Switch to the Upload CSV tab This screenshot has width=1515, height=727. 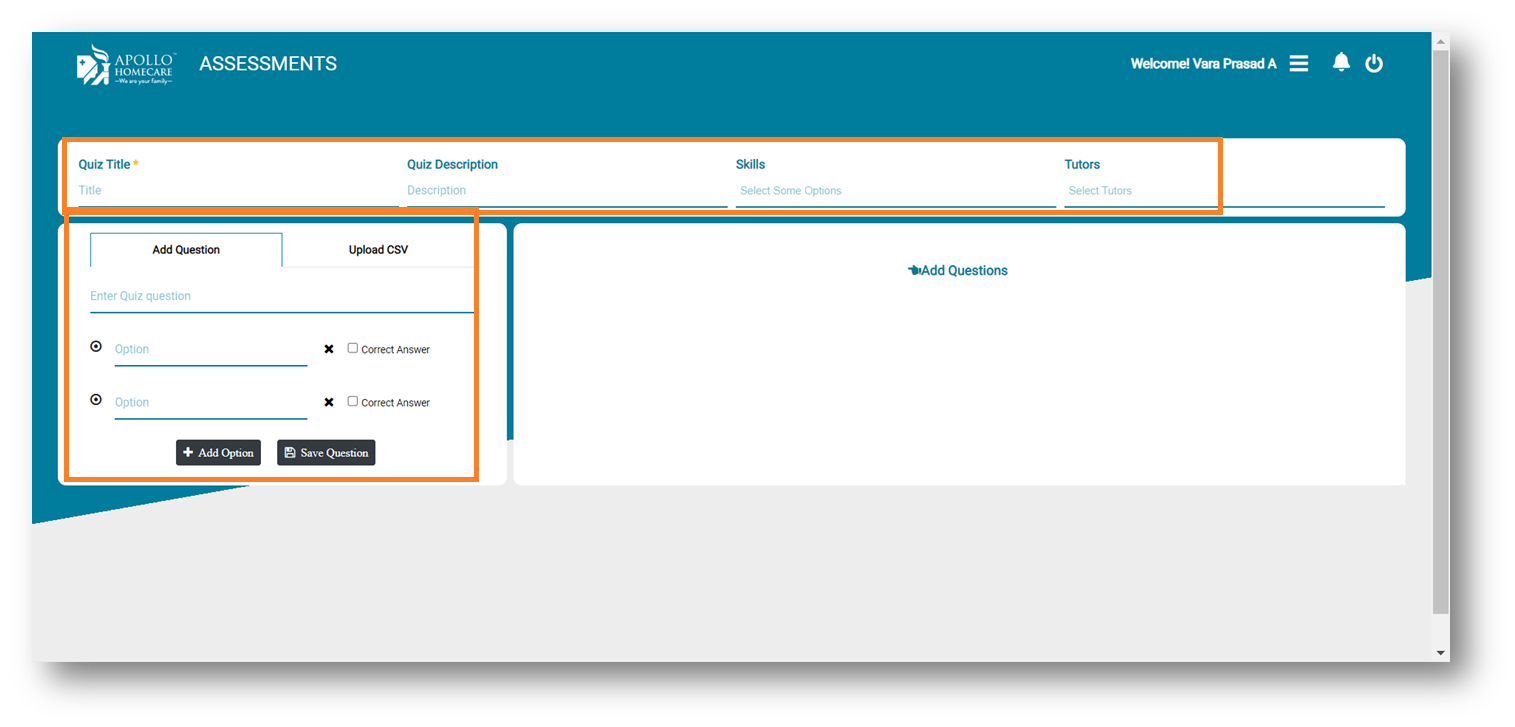point(378,250)
